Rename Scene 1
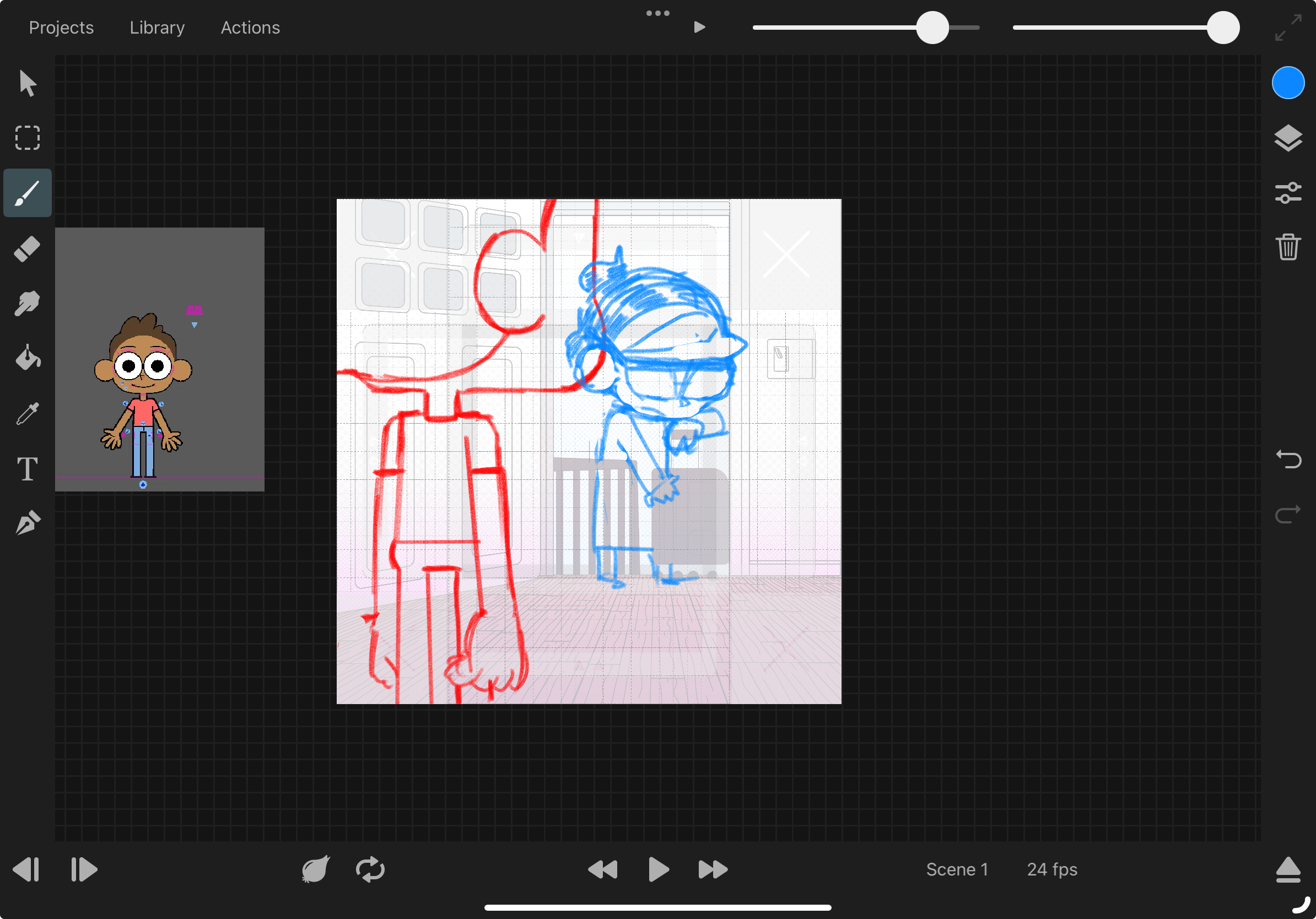Screen dimensions: 1316x919 click(957, 869)
